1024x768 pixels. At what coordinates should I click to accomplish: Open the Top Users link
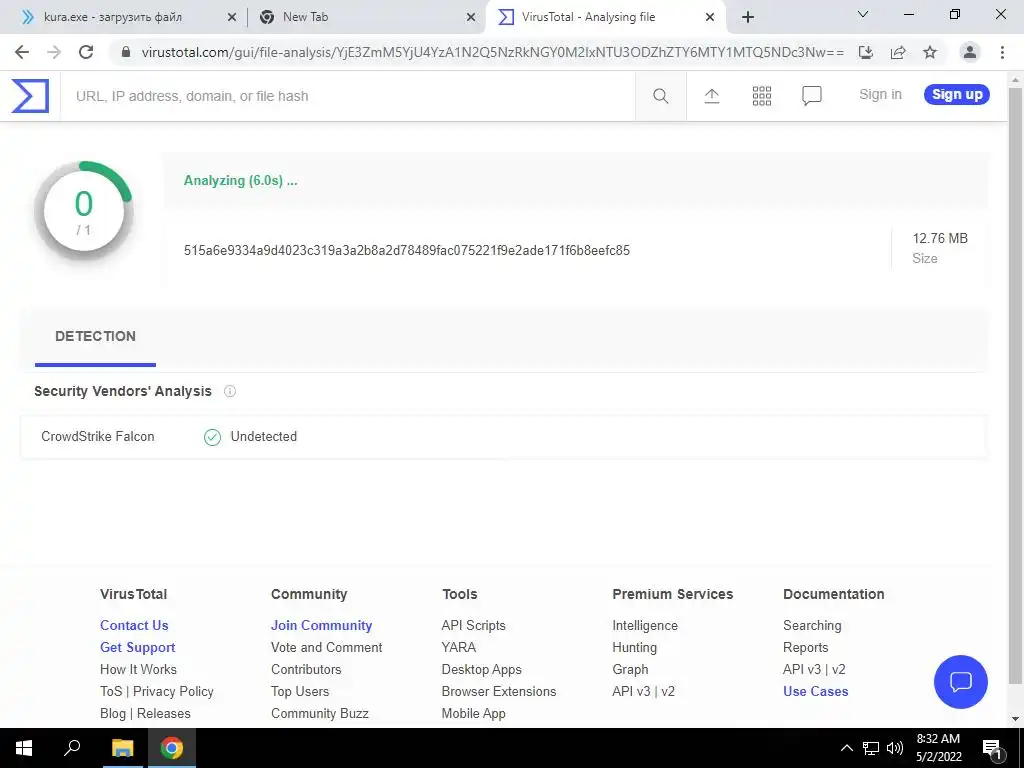click(x=300, y=692)
